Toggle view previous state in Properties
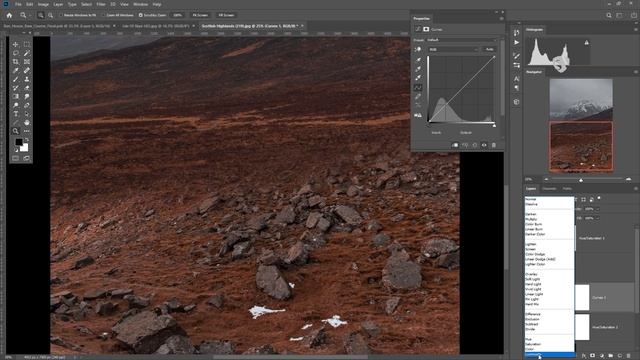The width and height of the screenshot is (640, 360). pos(465,145)
